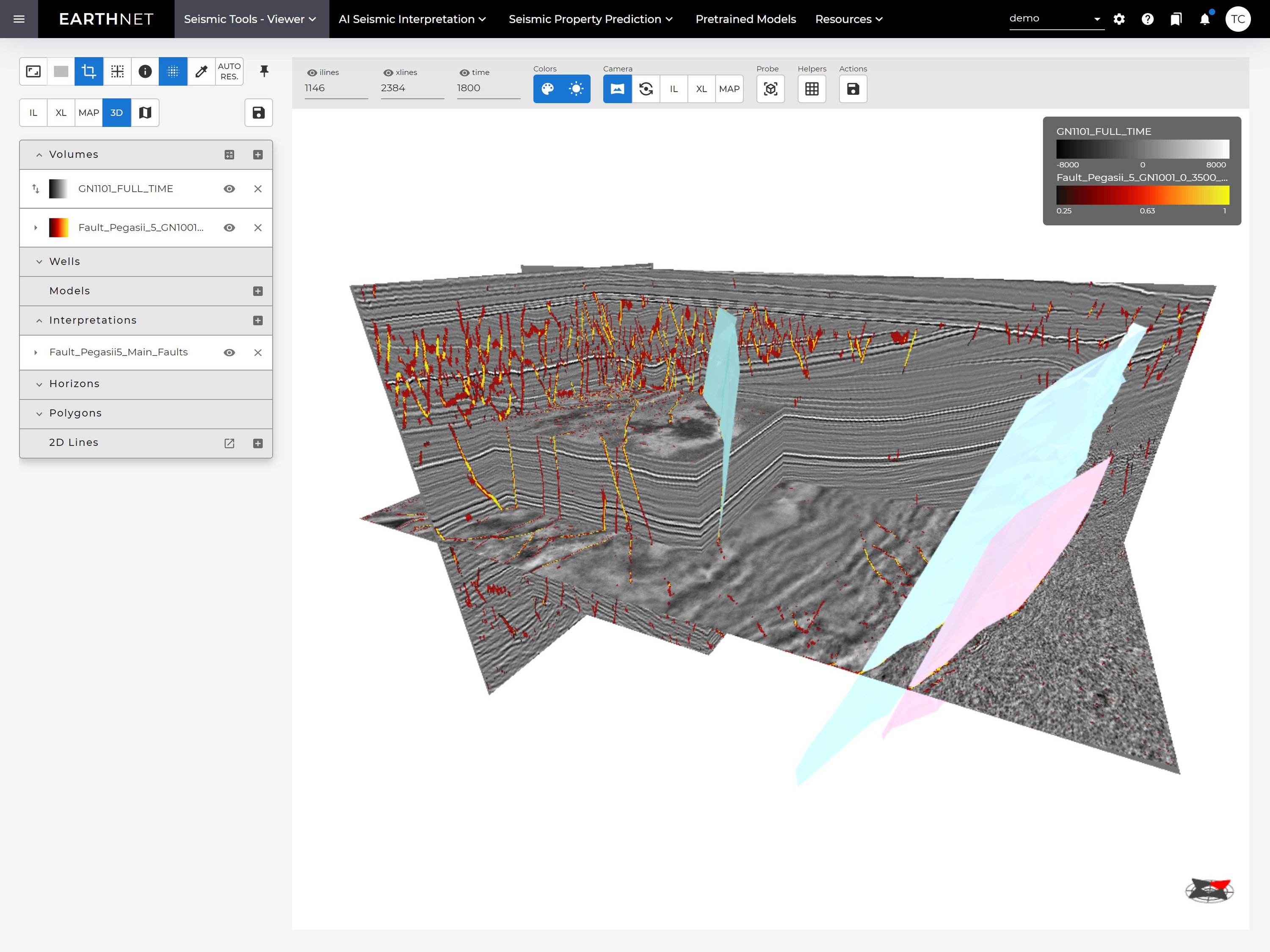Open the Helpers grid tool
This screenshot has height=952, width=1270.
click(811, 89)
